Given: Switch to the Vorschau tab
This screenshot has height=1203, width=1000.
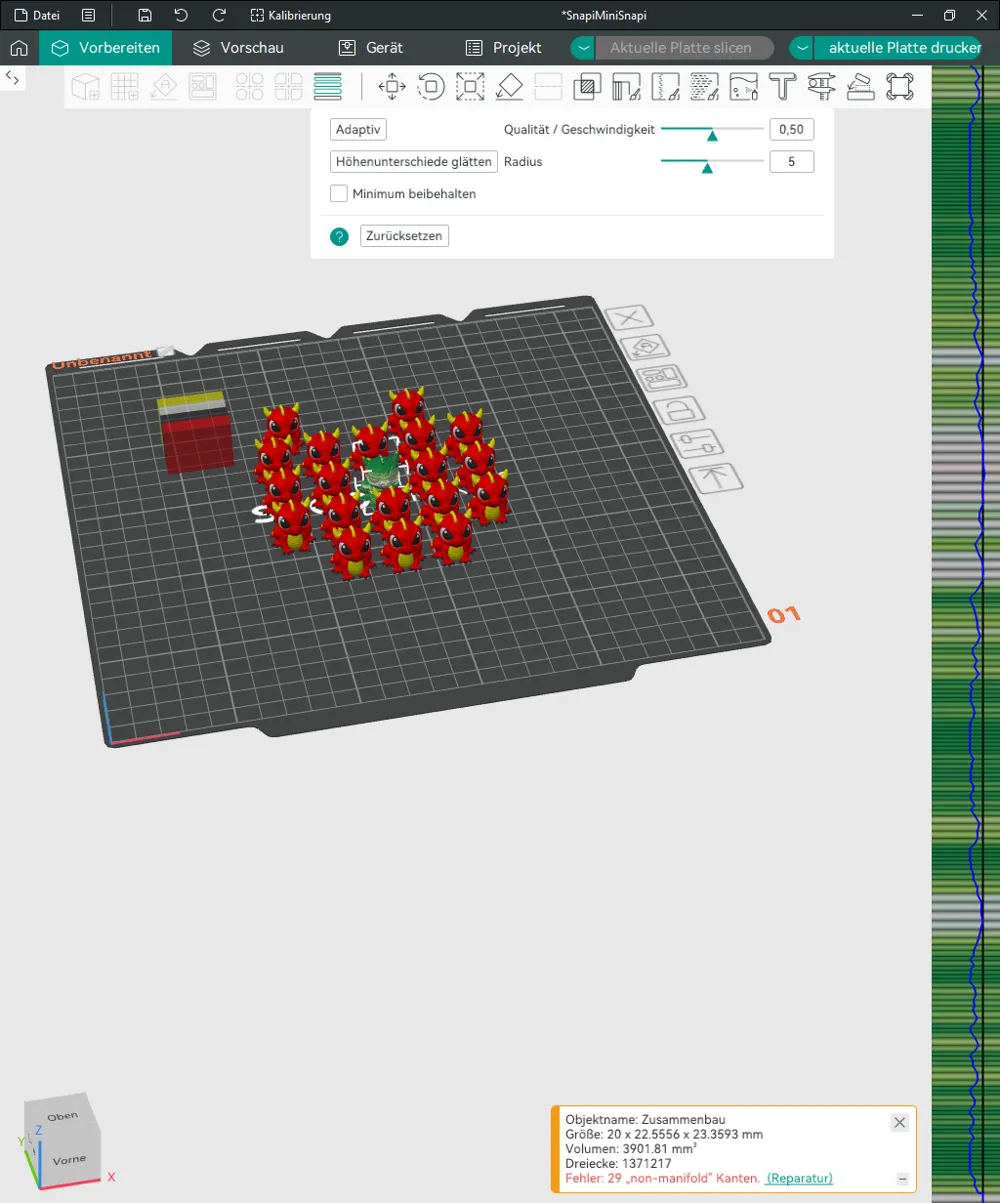Looking at the screenshot, I should coord(239,48).
